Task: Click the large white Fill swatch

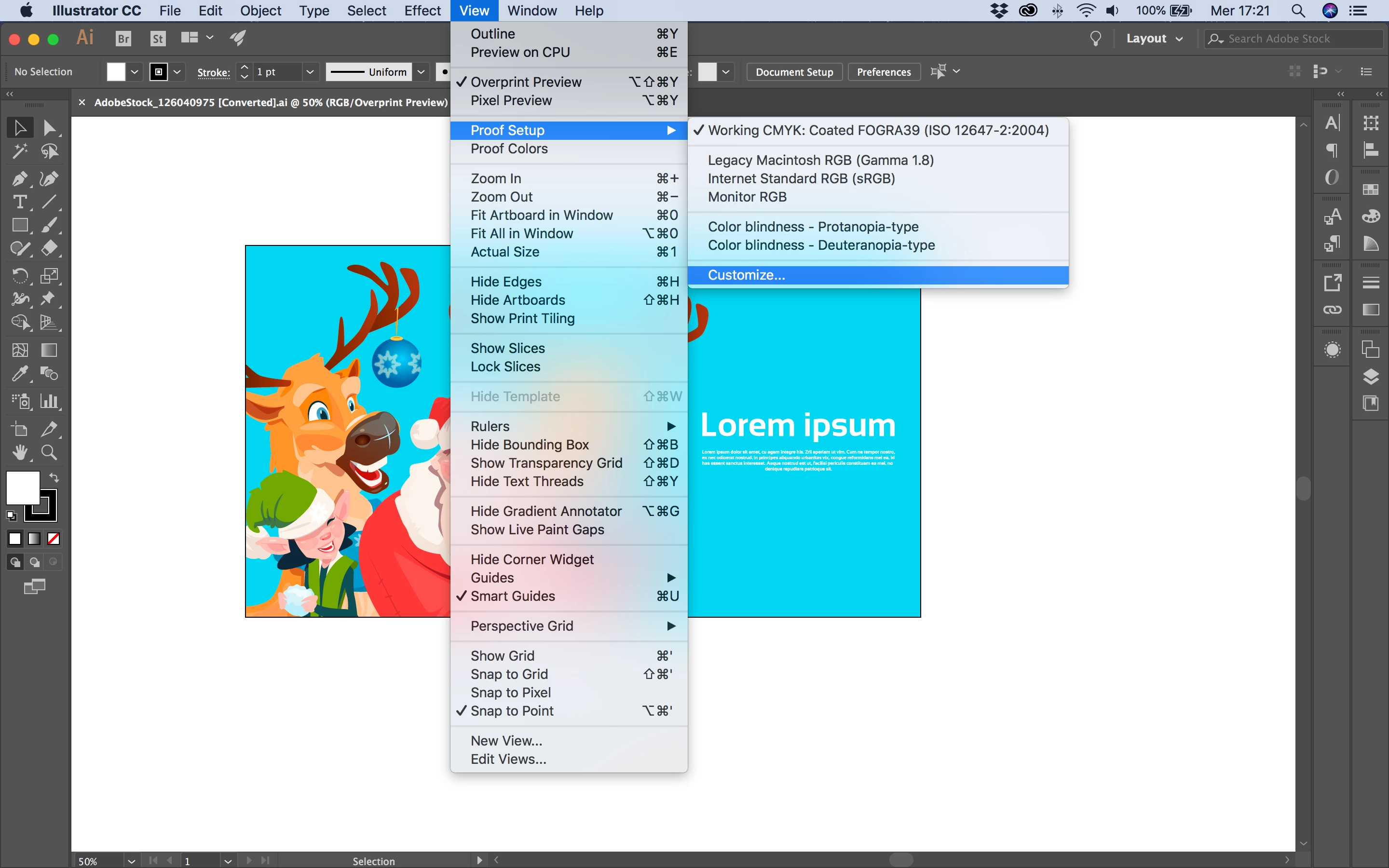Action: [x=22, y=487]
